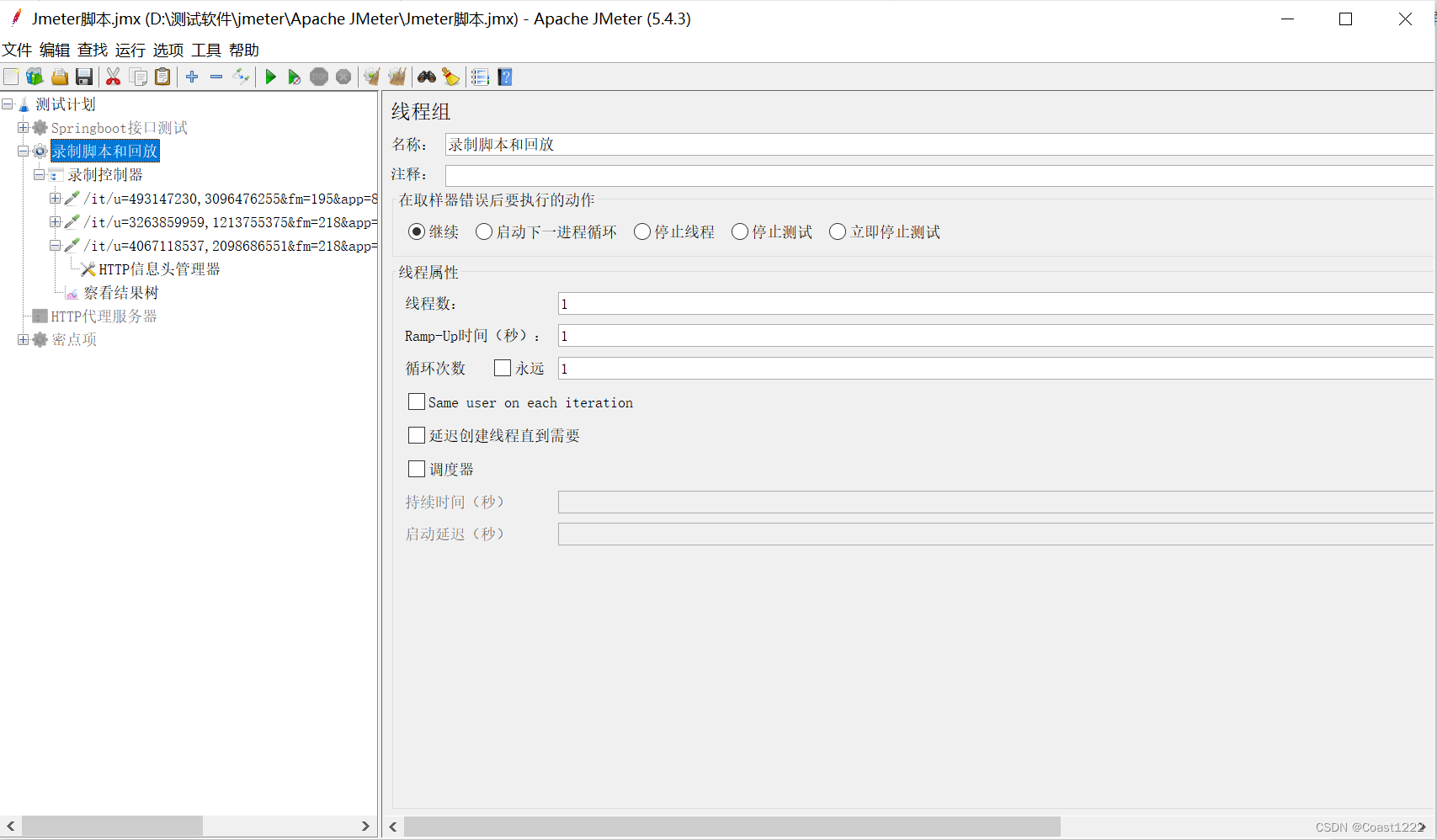Click the tree panel horizontal scrollbar thumb

[112, 827]
